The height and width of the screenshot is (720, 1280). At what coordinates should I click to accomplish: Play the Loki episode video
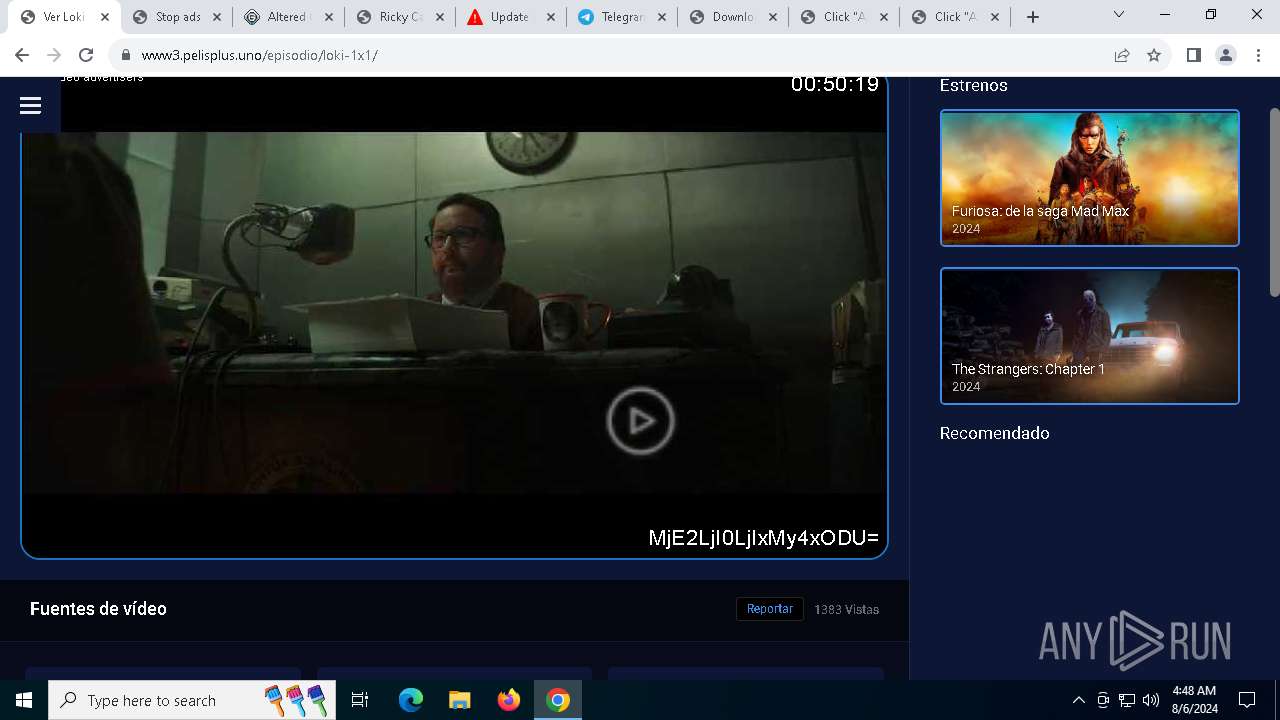coord(640,421)
